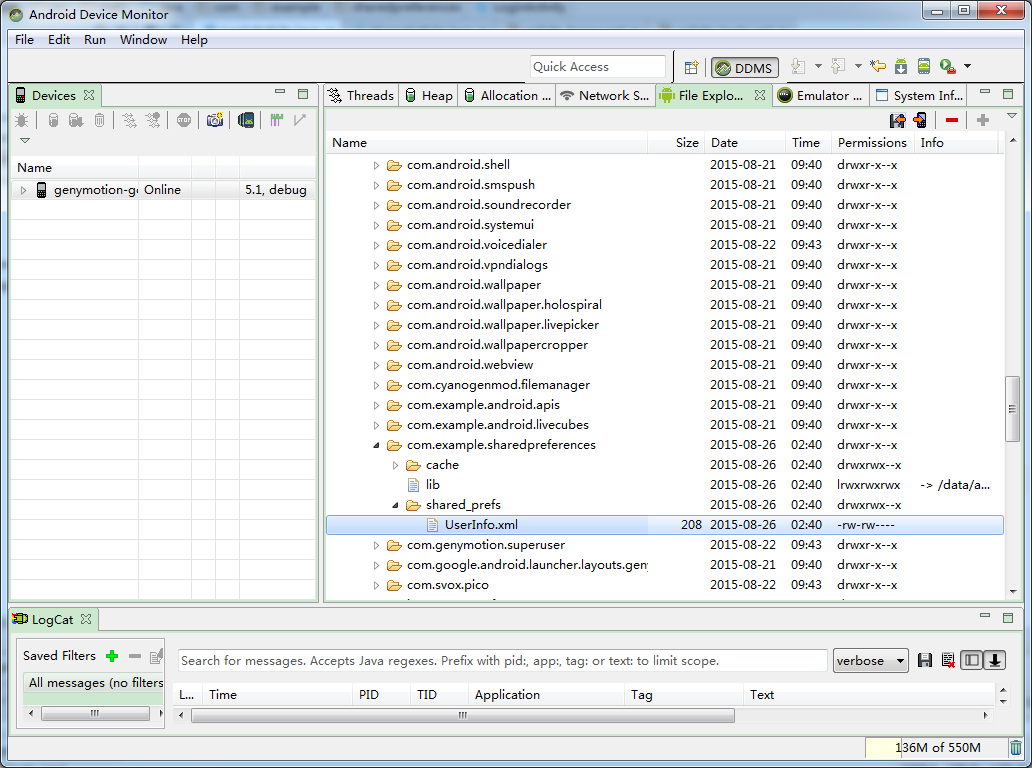1032x768 pixels.
Task: Switch to the Allocation Tracker tab
Action: [x=507, y=95]
